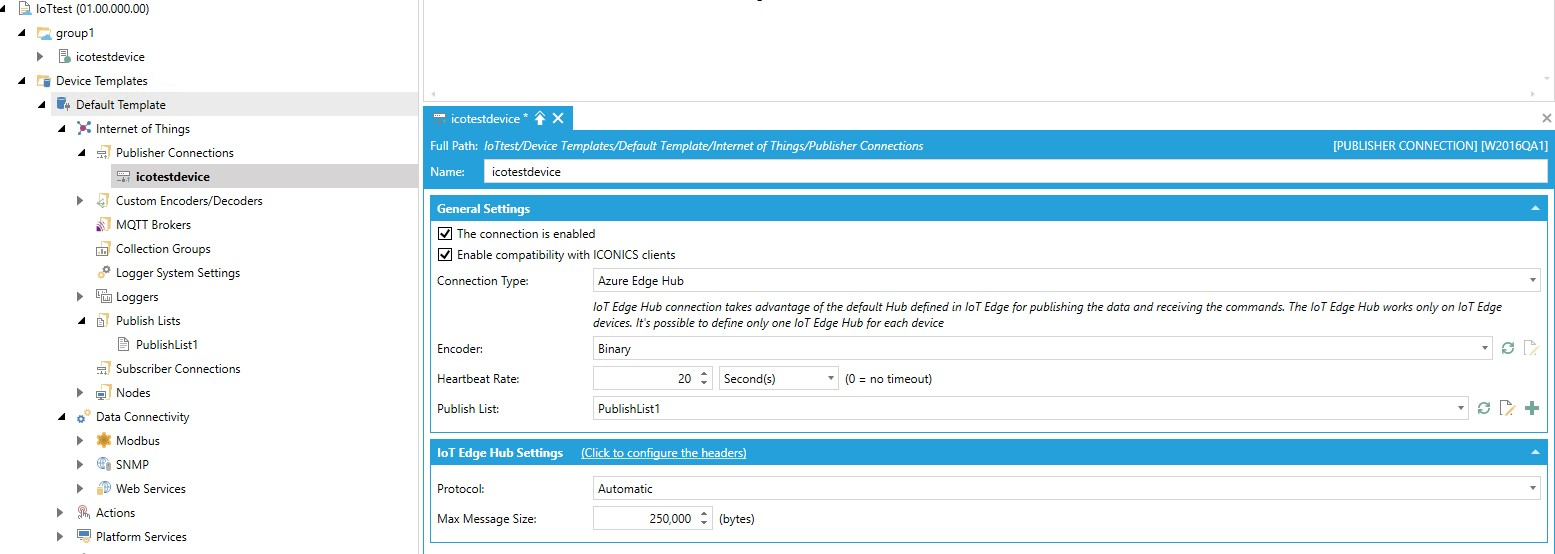
Task: Open the Protocol dropdown
Action: click(x=1066, y=489)
